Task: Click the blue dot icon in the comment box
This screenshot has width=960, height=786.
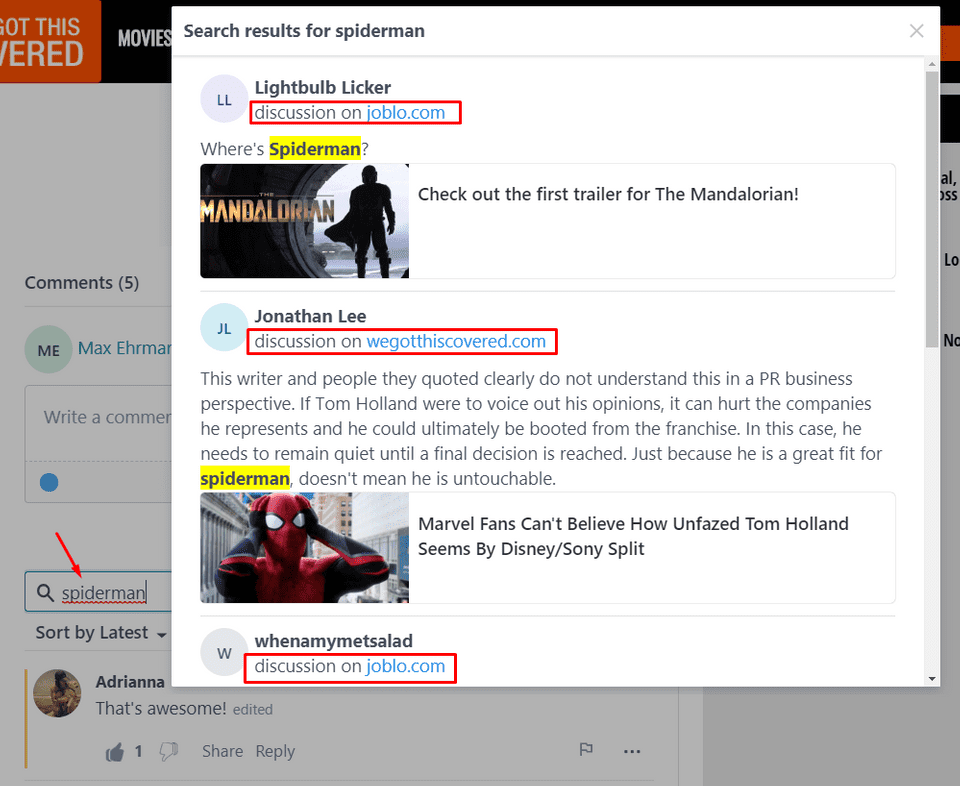Action: click(x=48, y=482)
